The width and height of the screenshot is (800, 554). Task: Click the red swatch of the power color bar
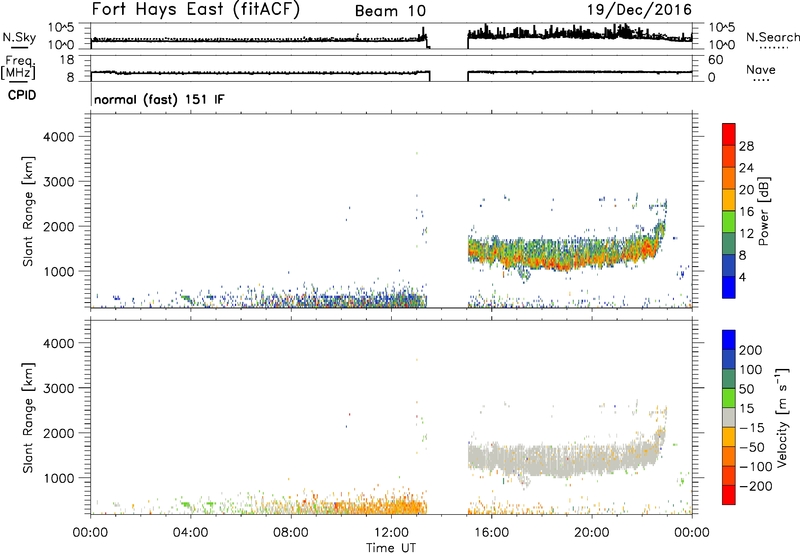click(729, 134)
